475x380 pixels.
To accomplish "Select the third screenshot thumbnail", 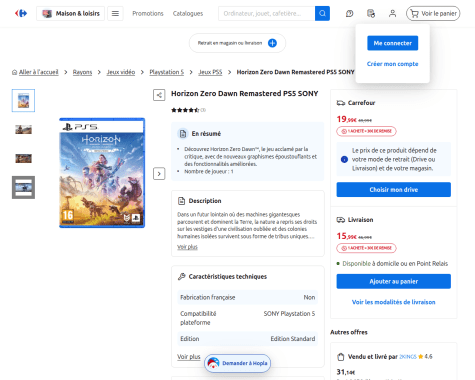I will (x=23, y=158).
